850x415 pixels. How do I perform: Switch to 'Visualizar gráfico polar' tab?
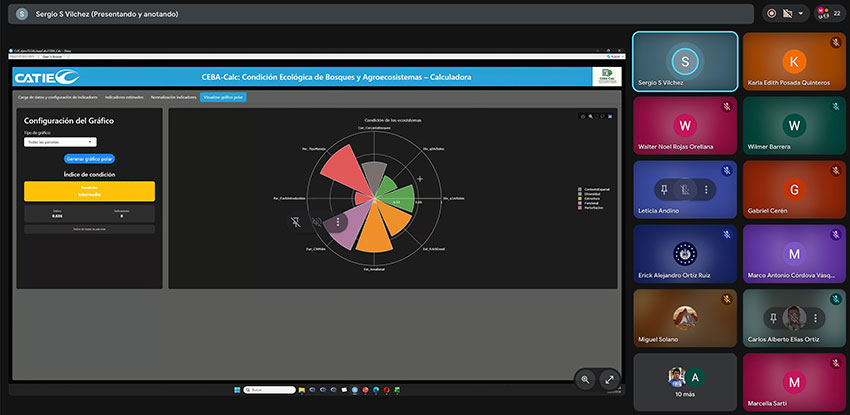coord(223,97)
